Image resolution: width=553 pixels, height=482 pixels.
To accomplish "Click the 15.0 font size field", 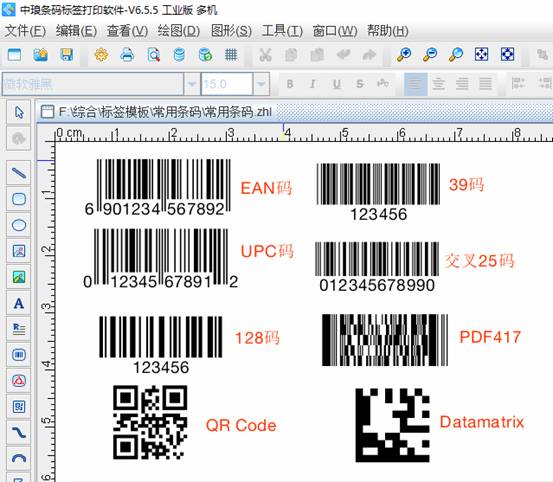I will coord(227,84).
